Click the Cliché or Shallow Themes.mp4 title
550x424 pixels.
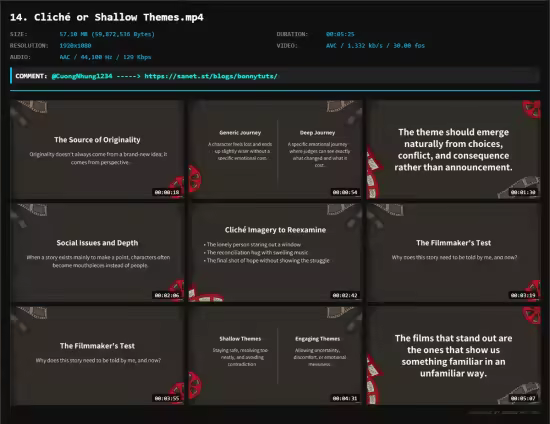[x=107, y=17]
